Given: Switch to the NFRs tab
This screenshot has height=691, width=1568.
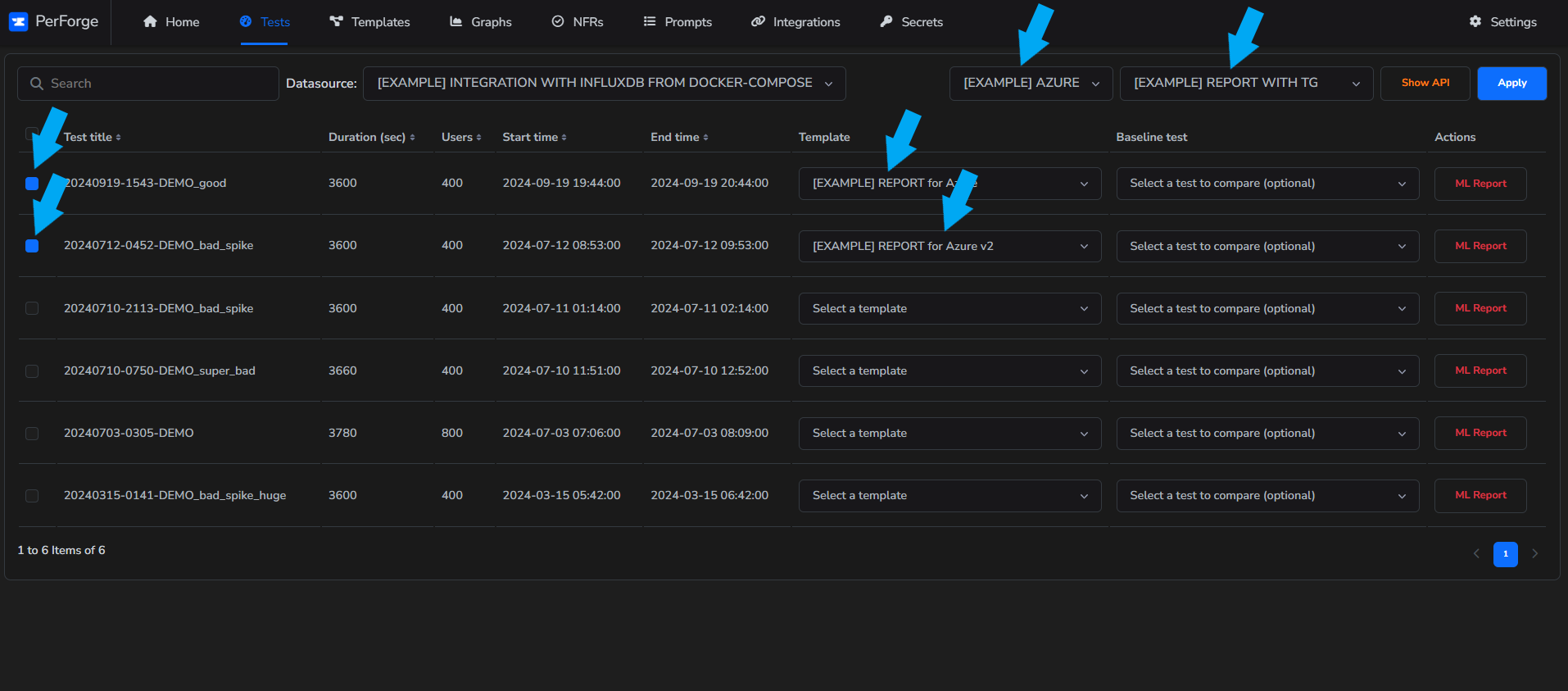Looking at the screenshot, I should point(578,22).
